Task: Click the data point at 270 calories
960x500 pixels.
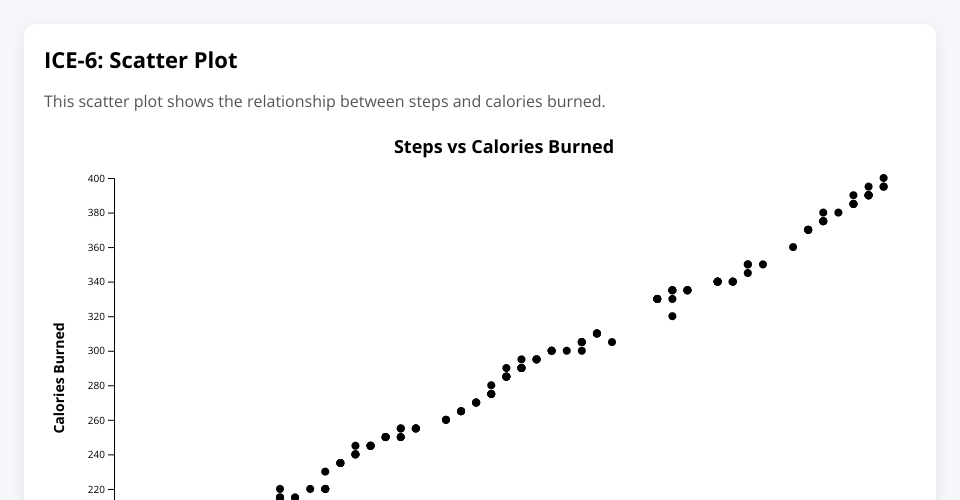Action: click(x=476, y=403)
